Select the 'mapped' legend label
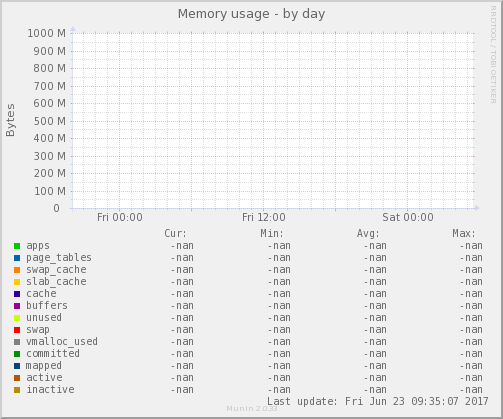Viewport: 503px width, 419px height. (x=44, y=366)
